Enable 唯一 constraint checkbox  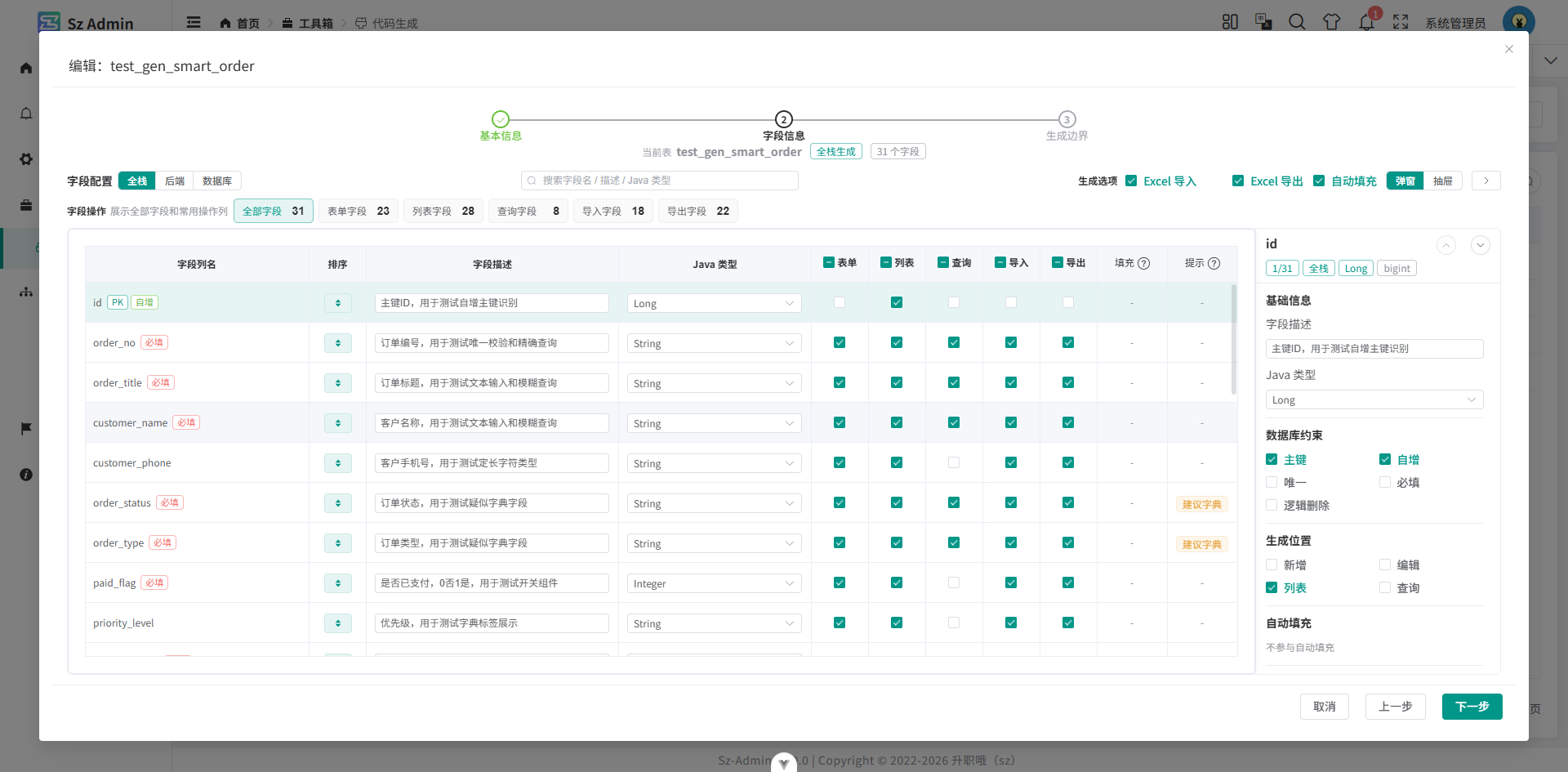1272,482
